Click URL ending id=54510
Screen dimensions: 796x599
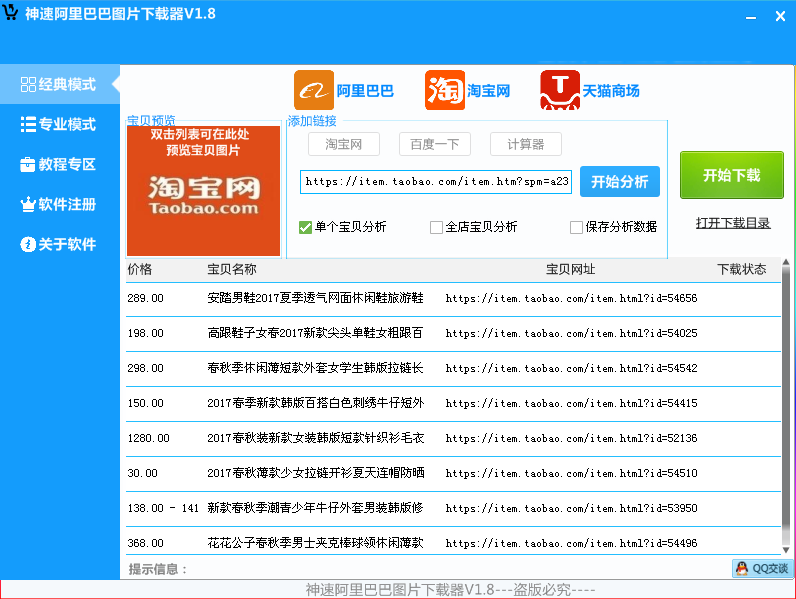click(572, 474)
